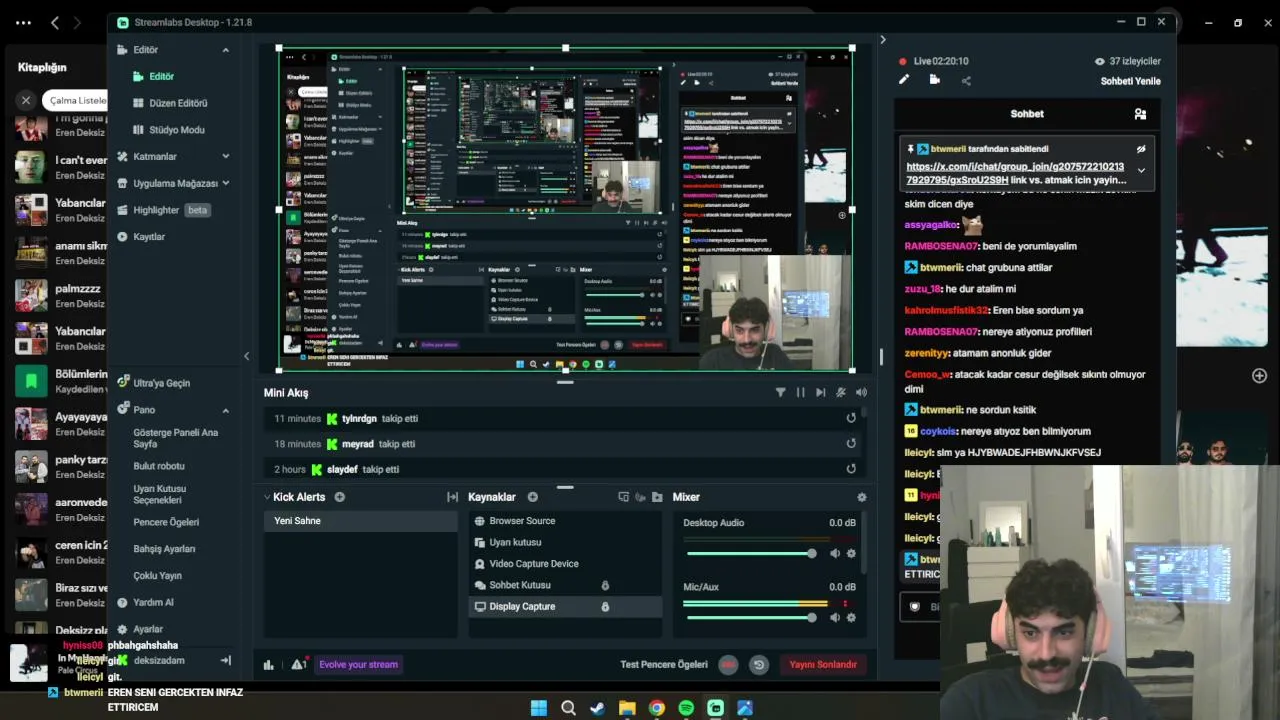The width and height of the screenshot is (1280, 720).
Task: Mute Desktop Audio
Action: [x=835, y=554]
